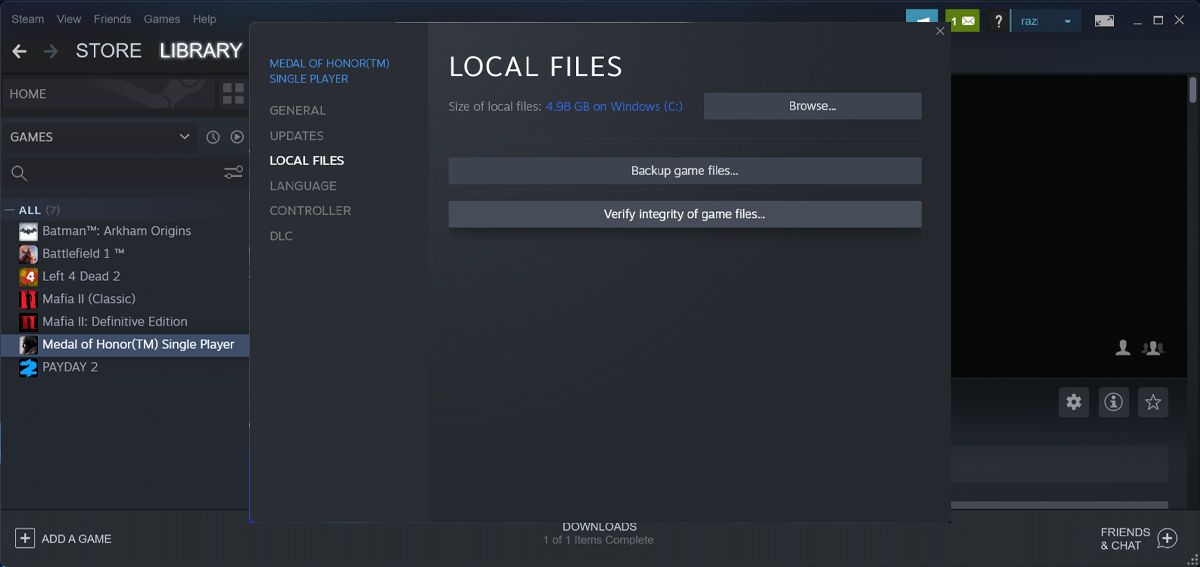Select LOCAL FILES properties section
1200x567 pixels.
tap(307, 160)
